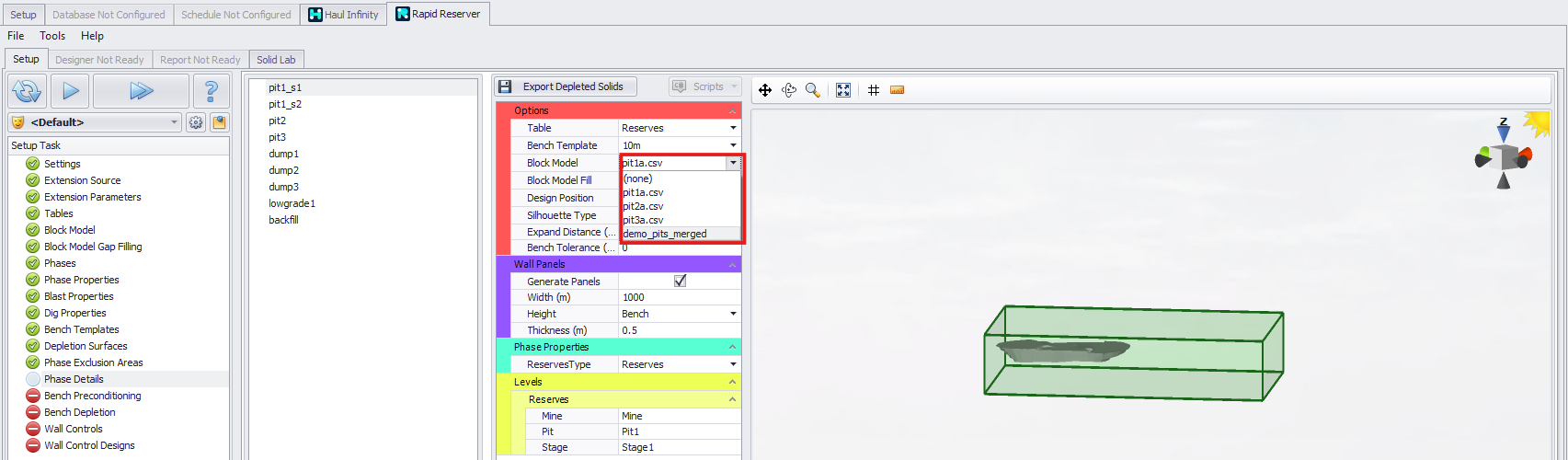Choose demo_pits_merged from Block Model list
Screen dimensions: 1568x460
click(x=665, y=234)
